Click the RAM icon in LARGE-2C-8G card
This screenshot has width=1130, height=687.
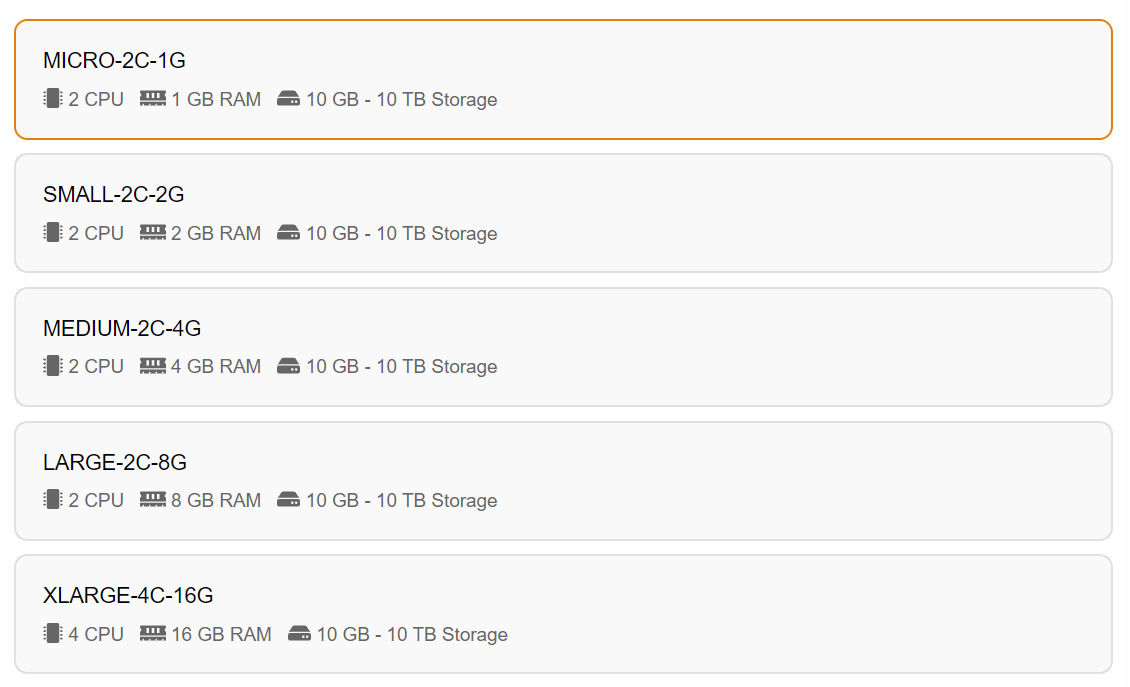click(153, 500)
